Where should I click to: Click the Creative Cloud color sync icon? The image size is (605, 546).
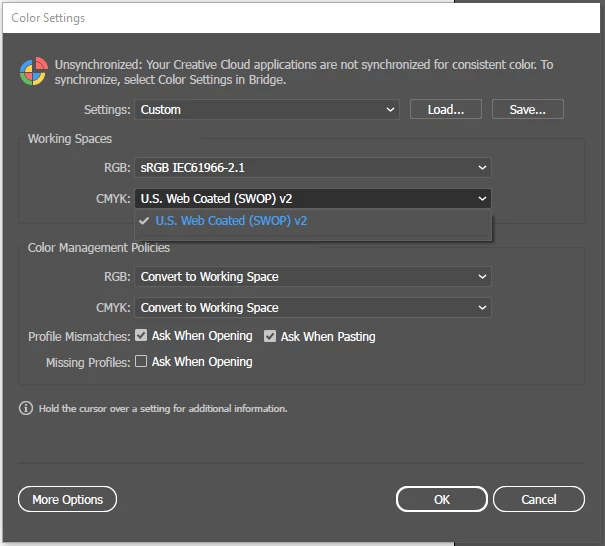point(34,71)
